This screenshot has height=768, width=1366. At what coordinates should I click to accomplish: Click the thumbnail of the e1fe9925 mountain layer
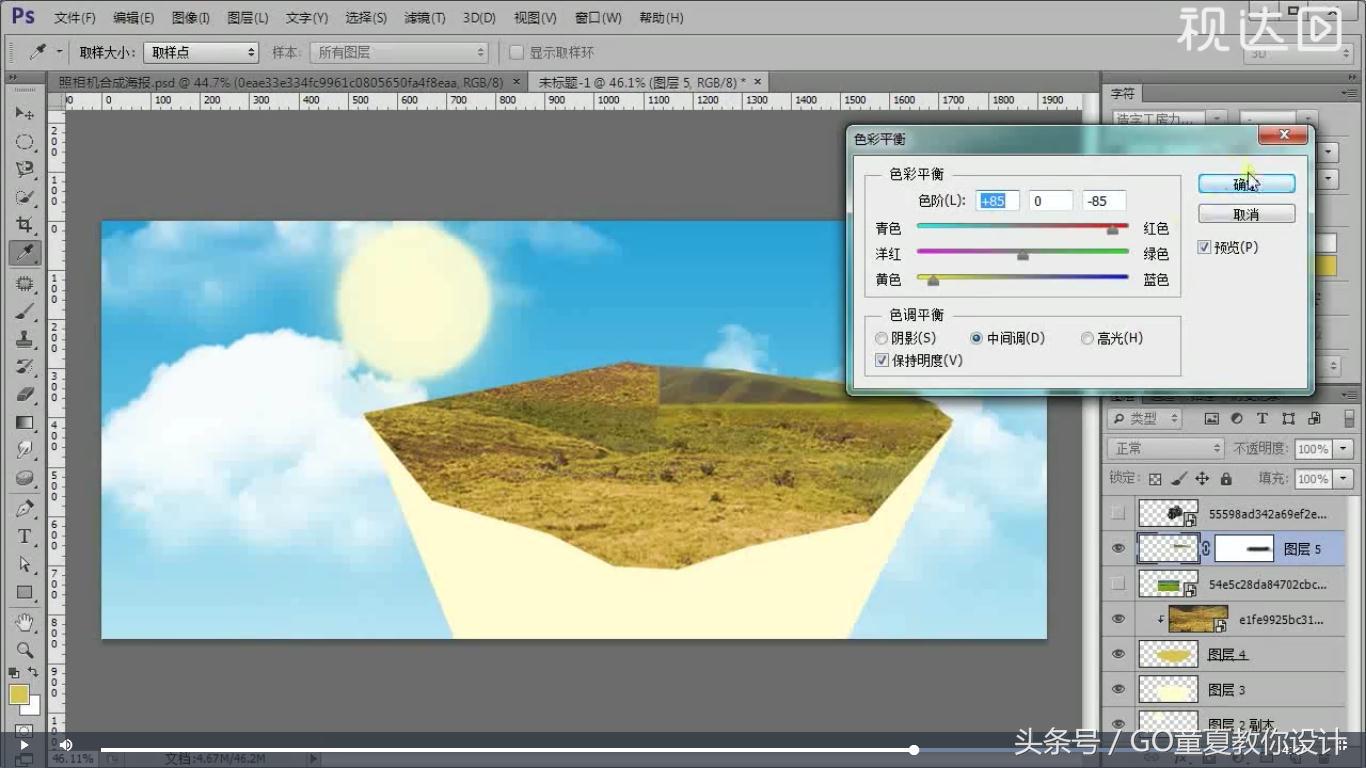[1198, 618]
